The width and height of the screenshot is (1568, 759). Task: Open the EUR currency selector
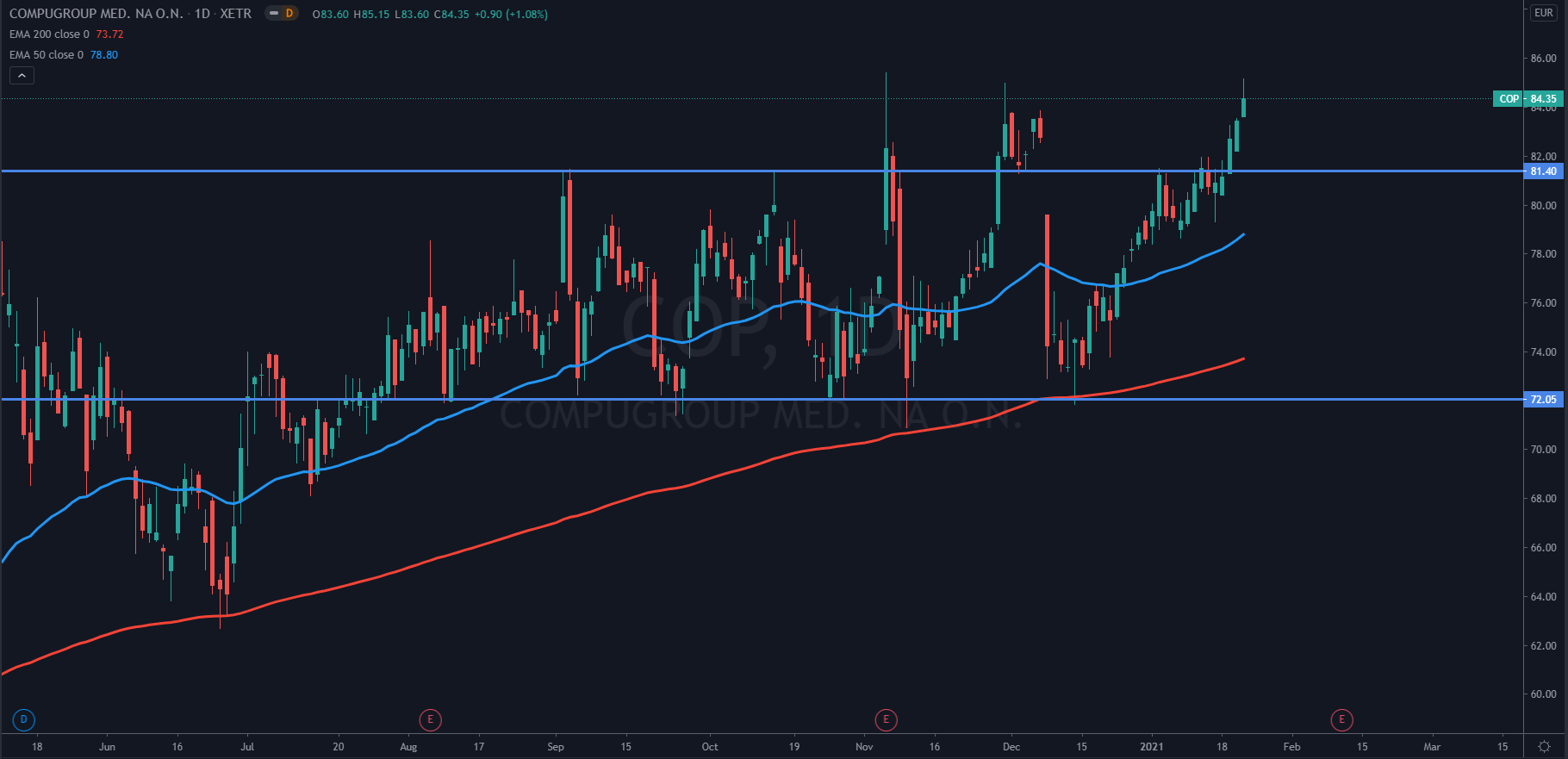pyautogui.click(x=1544, y=13)
